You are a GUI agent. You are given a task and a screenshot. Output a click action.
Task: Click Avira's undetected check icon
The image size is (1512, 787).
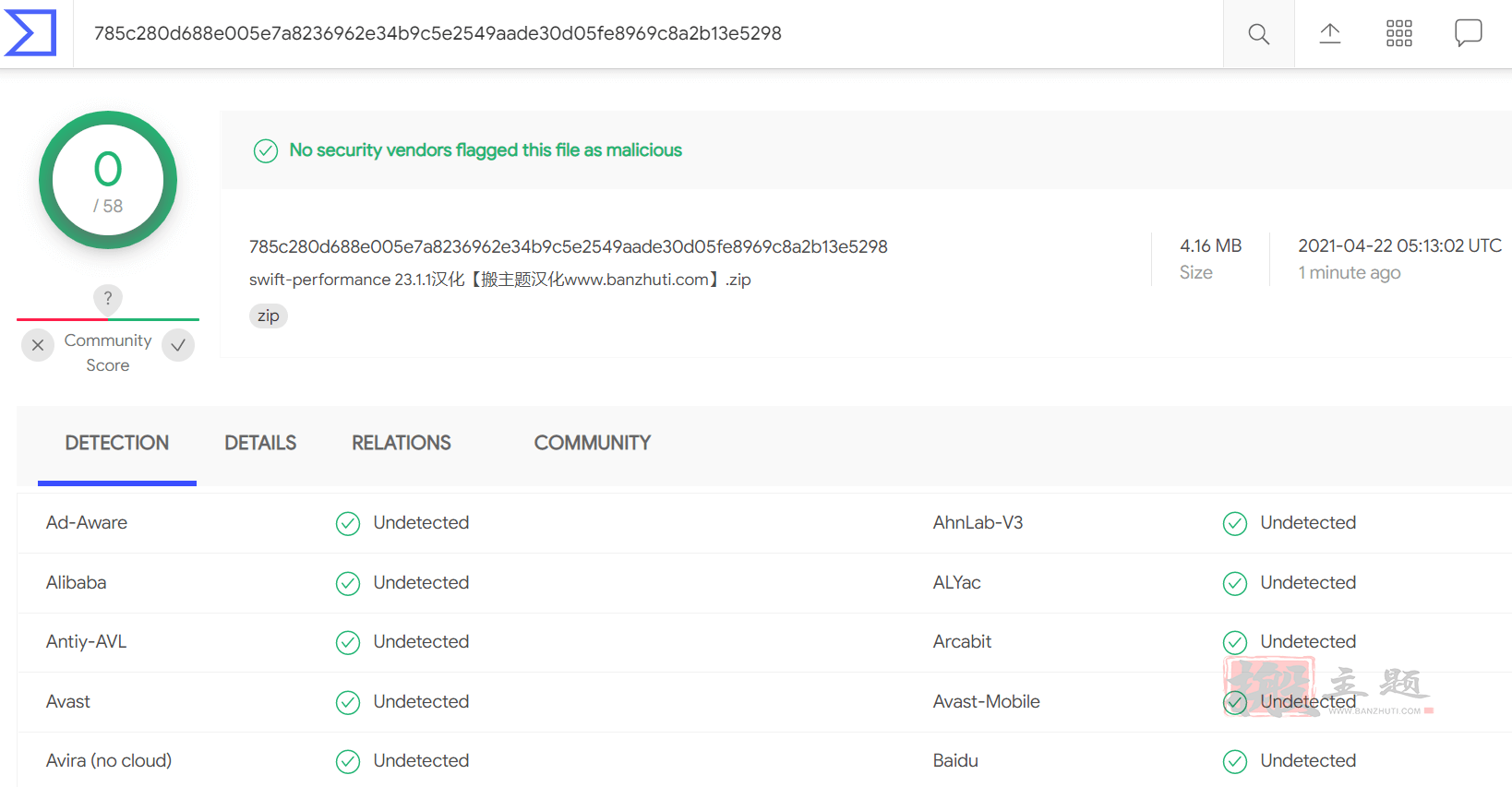click(x=348, y=762)
